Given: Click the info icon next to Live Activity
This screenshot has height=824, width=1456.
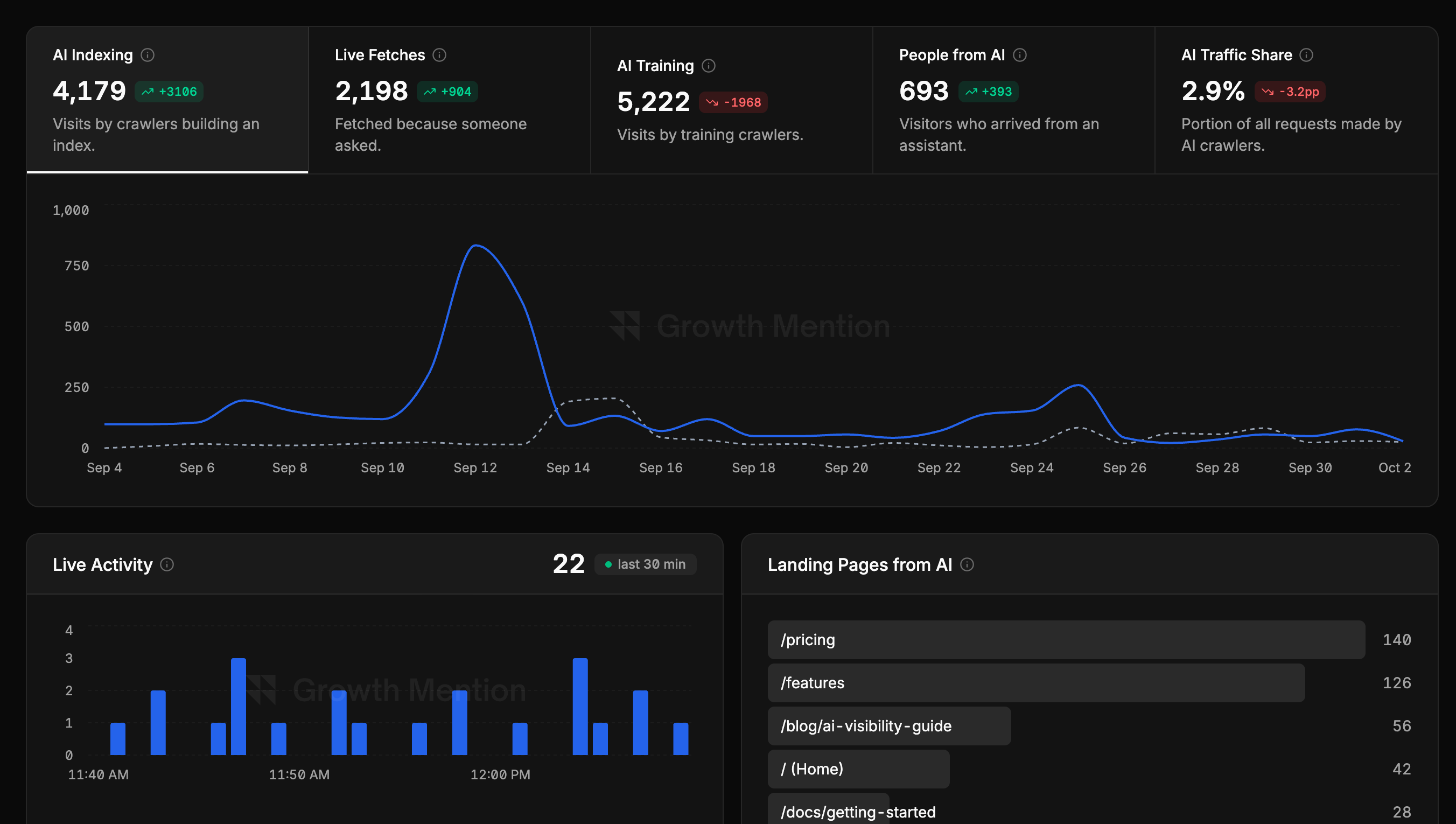Looking at the screenshot, I should 167,564.
